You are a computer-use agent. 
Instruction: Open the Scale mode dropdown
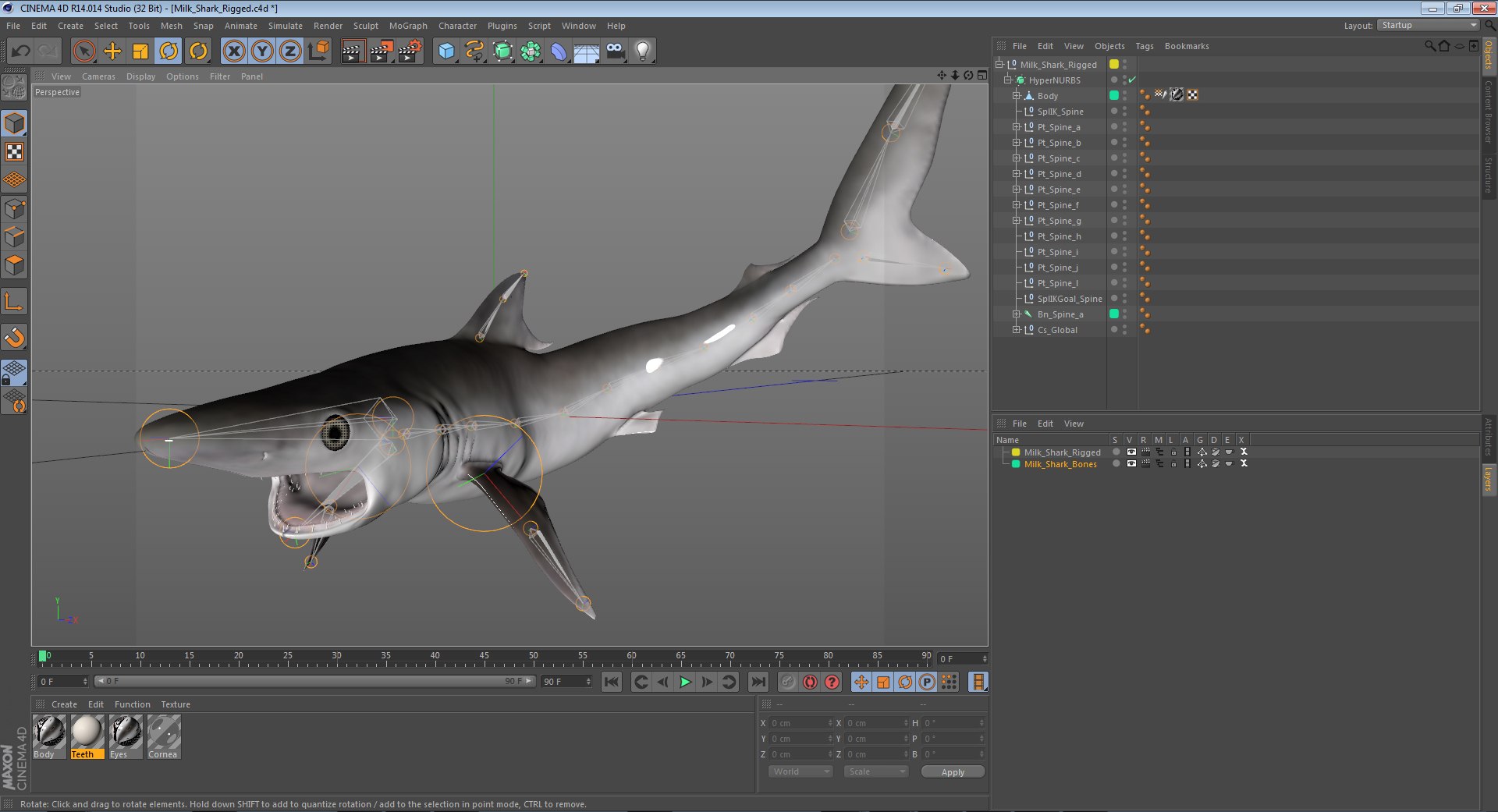click(x=876, y=771)
